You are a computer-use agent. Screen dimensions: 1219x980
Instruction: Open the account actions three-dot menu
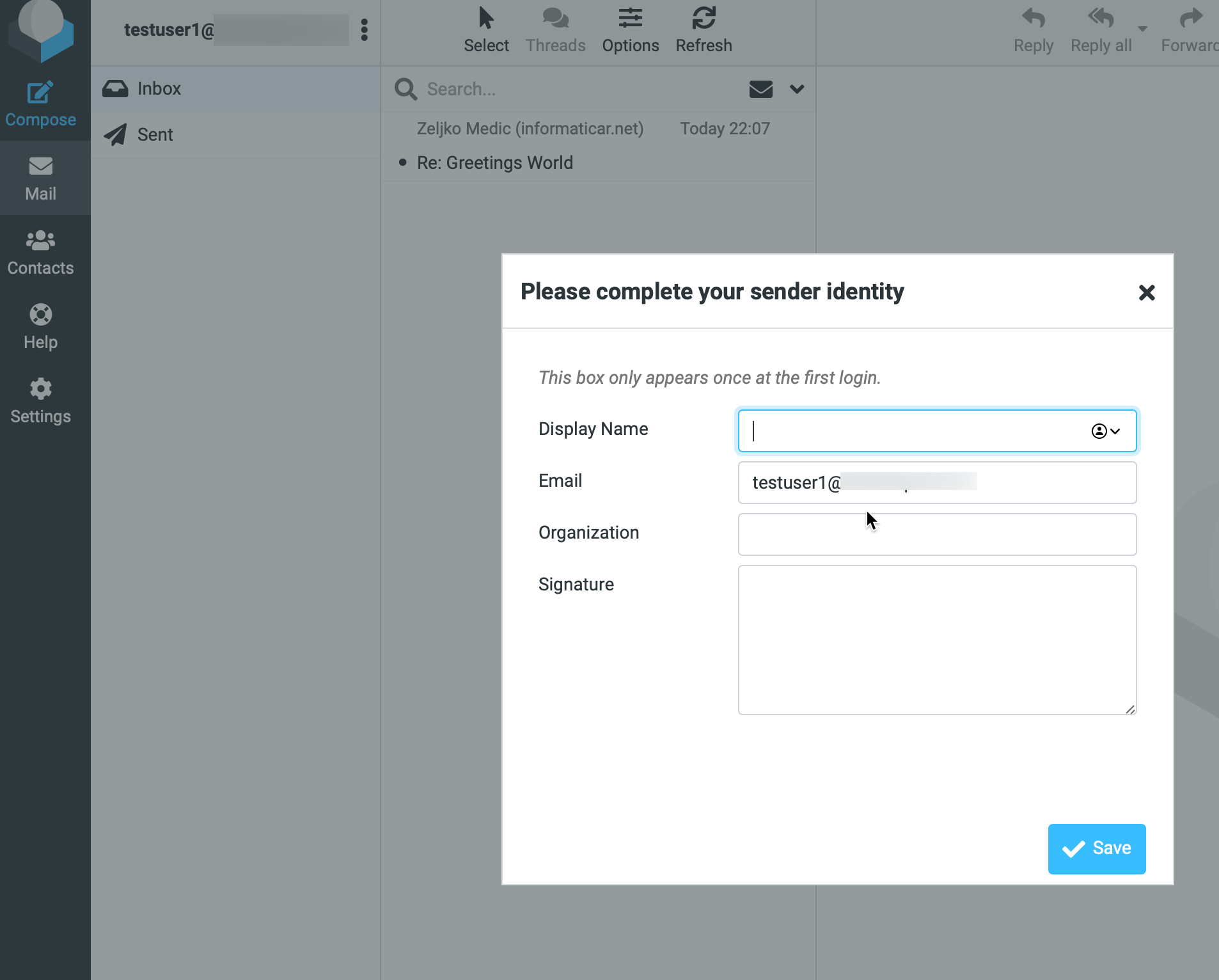(x=364, y=30)
